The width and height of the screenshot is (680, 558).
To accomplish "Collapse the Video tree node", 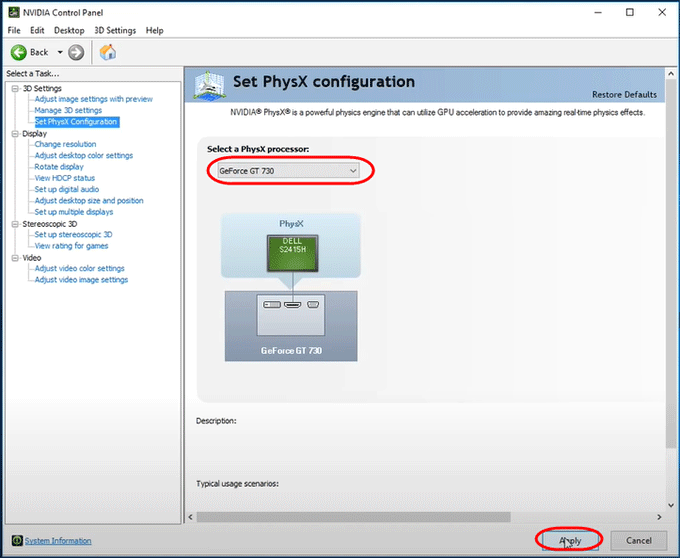I will [15, 258].
